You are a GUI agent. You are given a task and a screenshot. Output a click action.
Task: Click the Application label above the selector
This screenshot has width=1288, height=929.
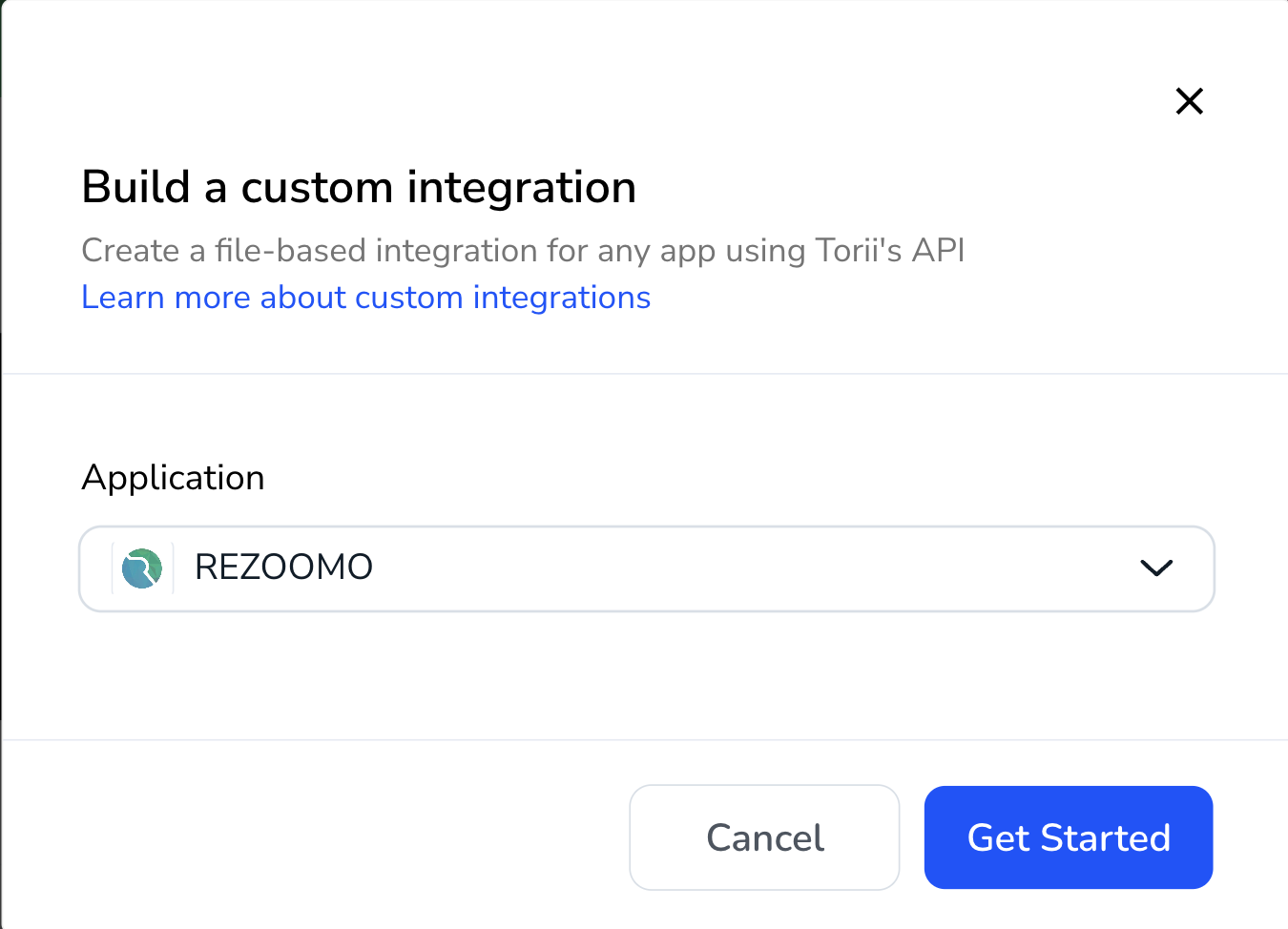pyautogui.click(x=173, y=477)
